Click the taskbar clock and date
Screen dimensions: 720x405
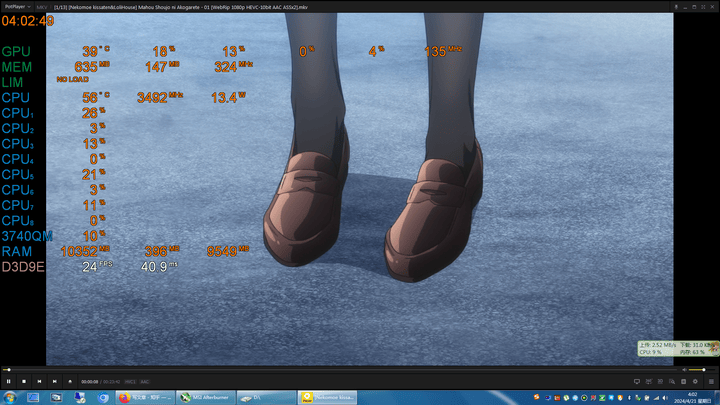(x=692, y=398)
